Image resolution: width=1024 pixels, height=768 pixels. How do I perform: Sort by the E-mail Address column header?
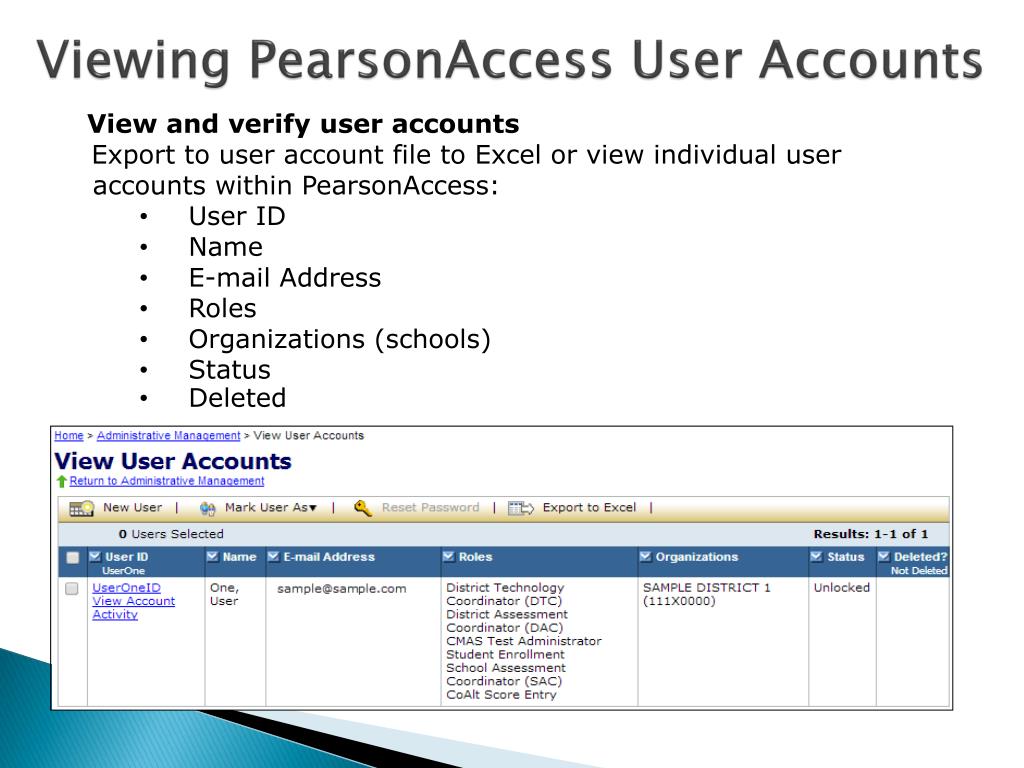pyautogui.click(x=329, y=557)
